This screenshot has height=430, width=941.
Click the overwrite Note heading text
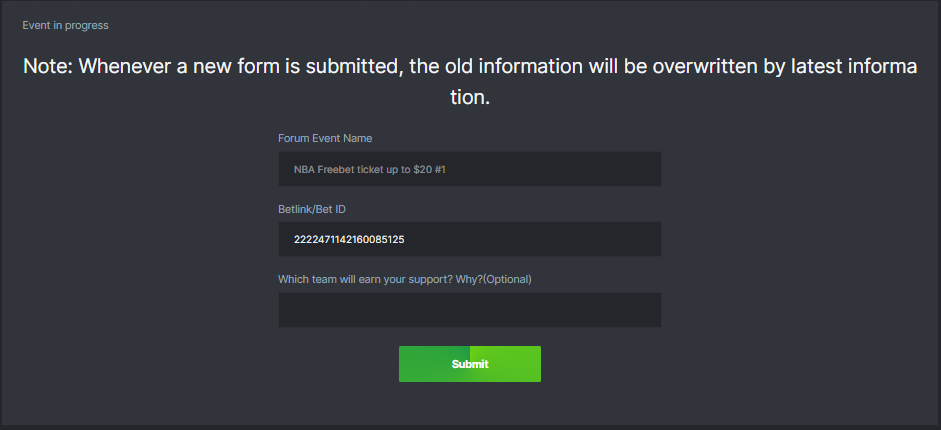click(469, 67)
